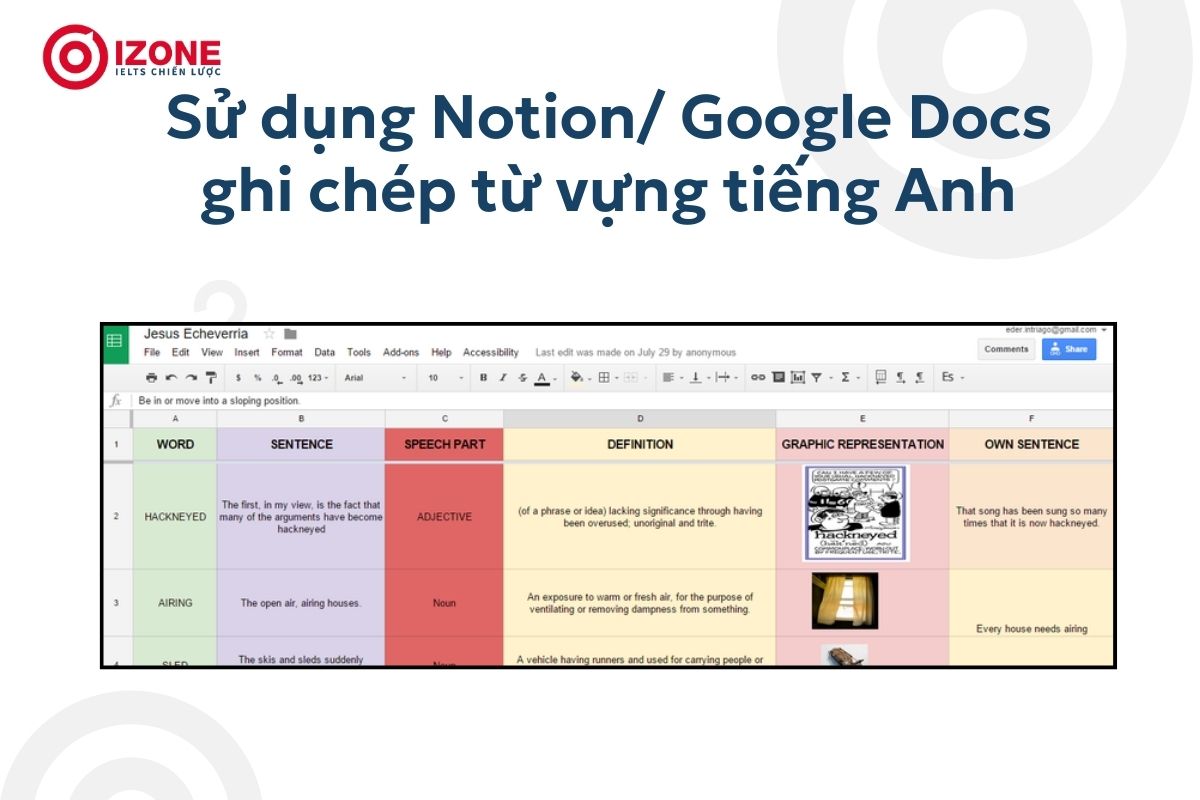Select column A header
The image size is (1200, 800).
[x=175, y=419]
